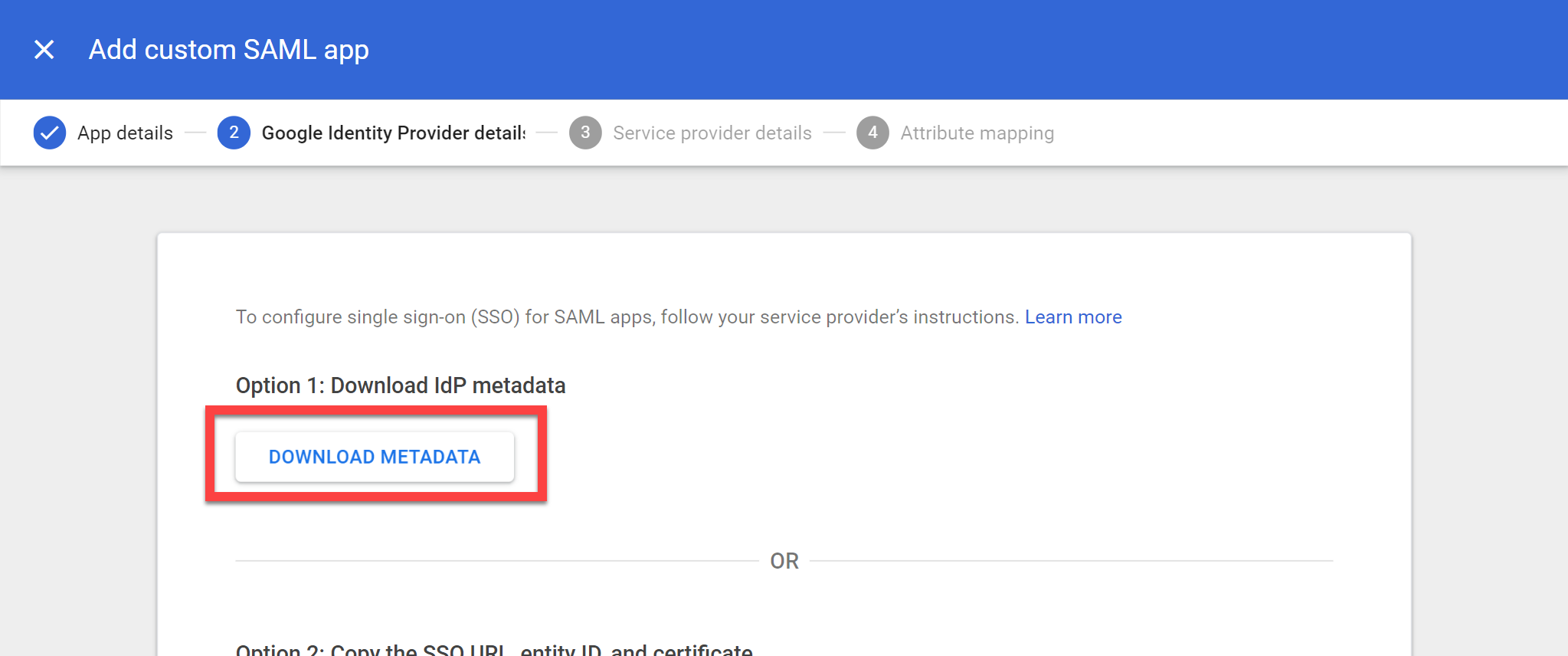This screenshot has height=656, width=1568.
Task: Jump to Service provider details step label
Action: click(x=712, y=133)
